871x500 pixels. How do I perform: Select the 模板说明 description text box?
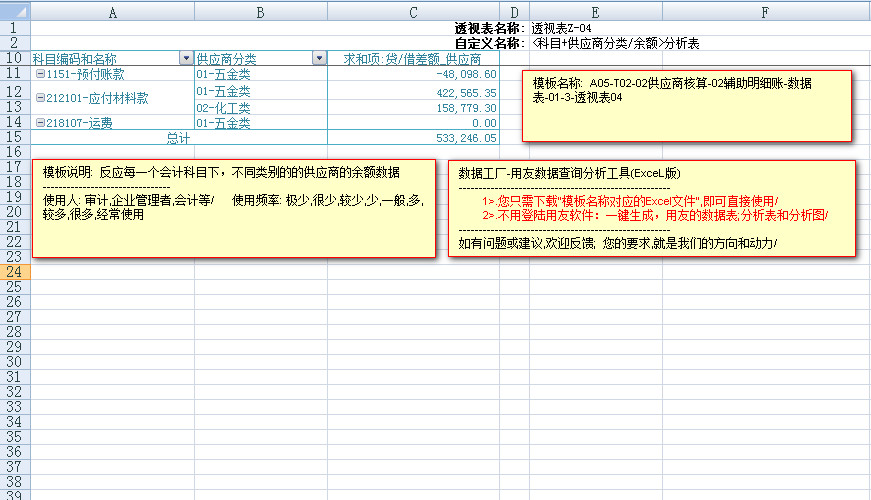pyautogui.click(x=234, y=208)
